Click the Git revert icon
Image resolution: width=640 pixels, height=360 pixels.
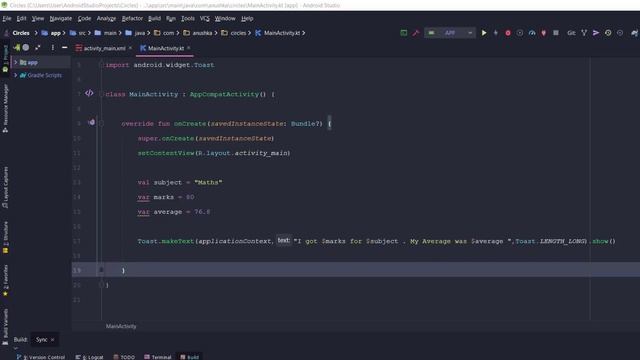[620, 33]
